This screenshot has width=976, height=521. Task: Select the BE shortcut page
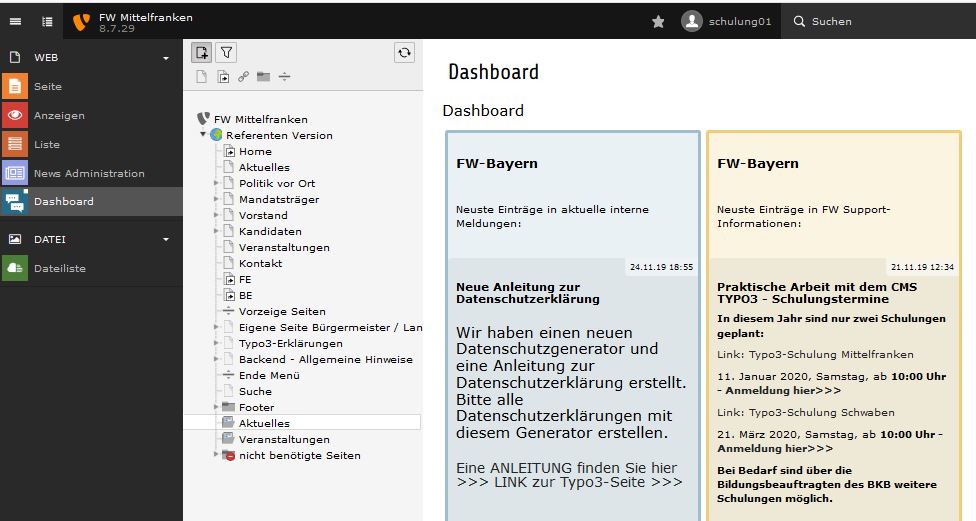pos(246,296)
